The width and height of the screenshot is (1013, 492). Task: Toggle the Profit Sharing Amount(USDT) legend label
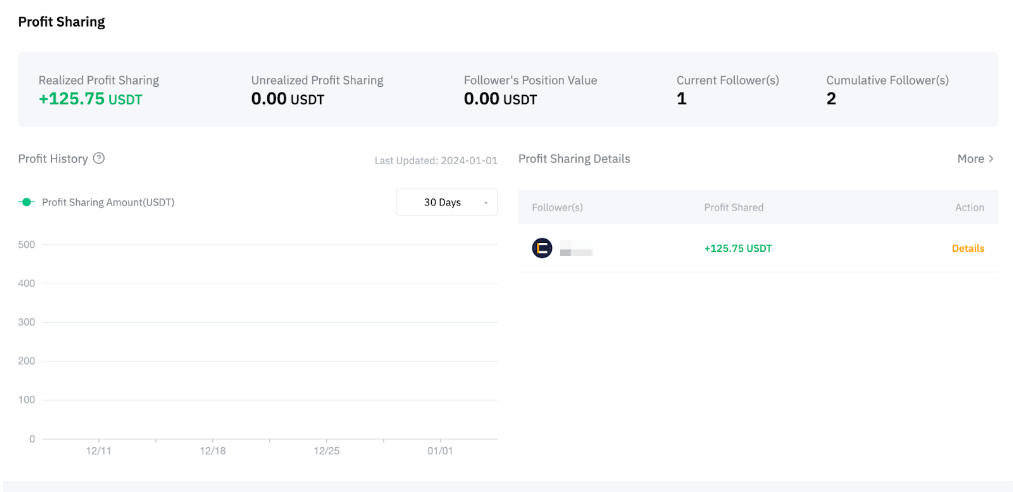pyautogui.click(x=108, y=202)
